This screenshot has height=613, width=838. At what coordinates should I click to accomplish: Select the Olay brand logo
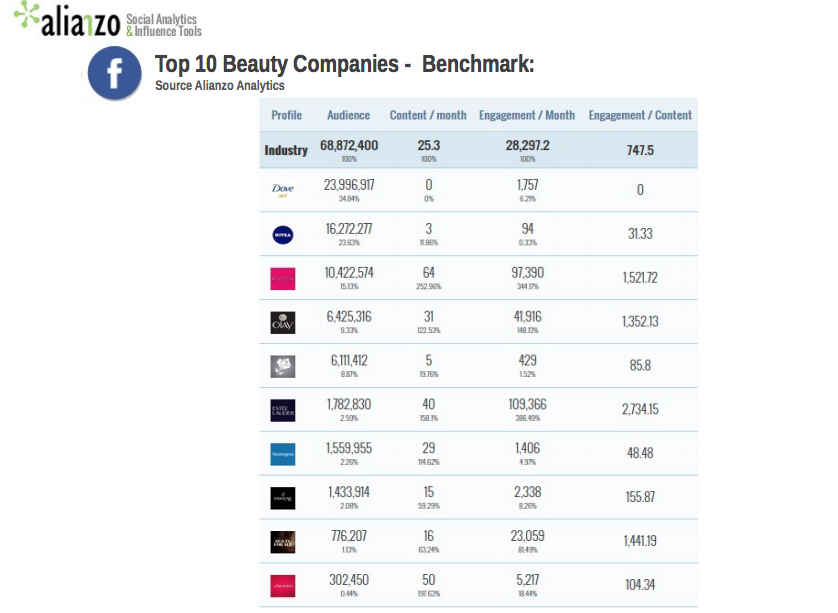283,322
